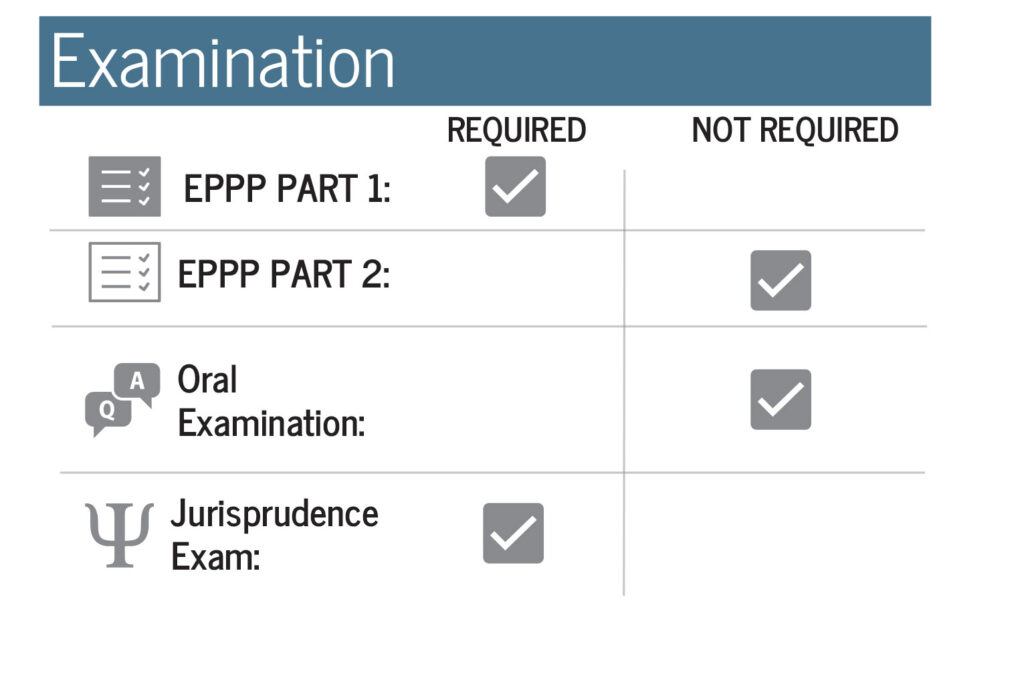
Task: Toggle the Required checkbox for EPPP Part 1
Action: pyautogui.click(x=515, y=187)
